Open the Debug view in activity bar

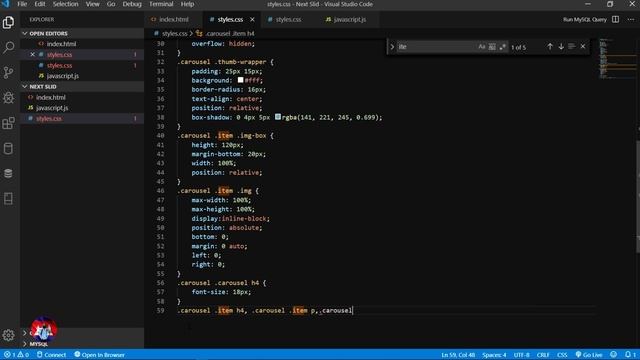click(x=9, y=98)
